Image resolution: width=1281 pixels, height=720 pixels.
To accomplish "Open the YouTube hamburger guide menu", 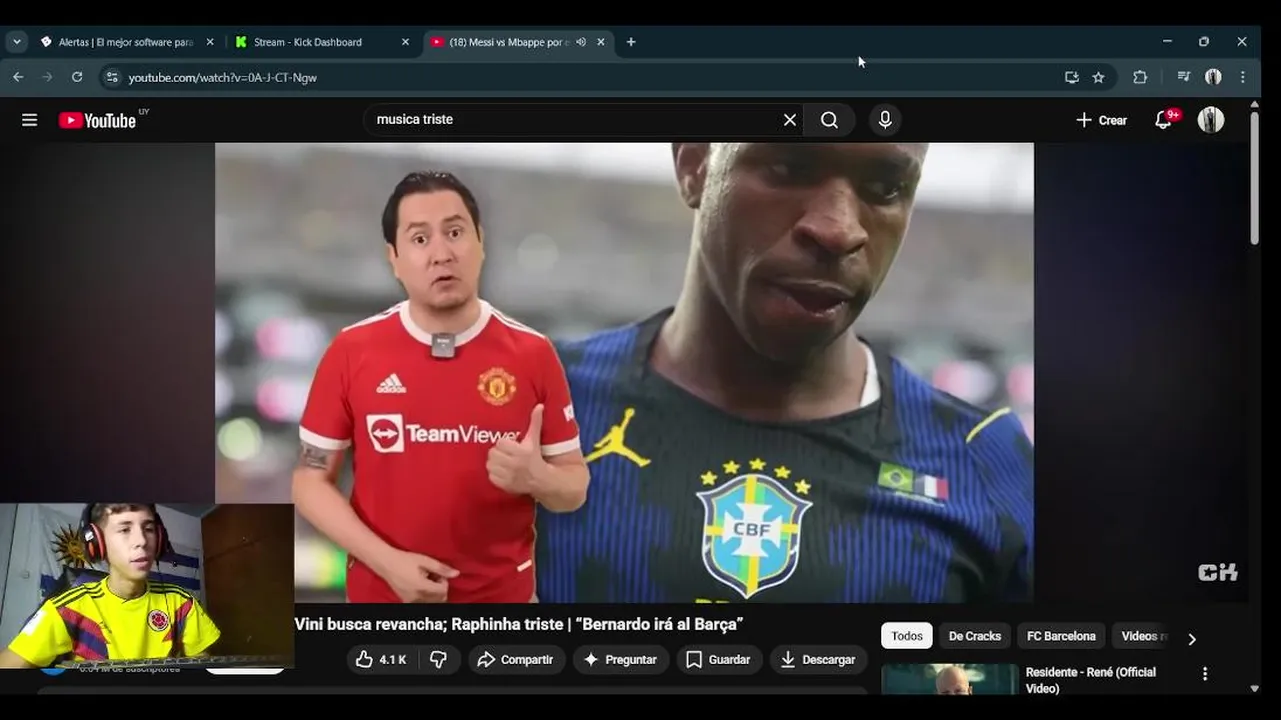I will tap(30, 120).
